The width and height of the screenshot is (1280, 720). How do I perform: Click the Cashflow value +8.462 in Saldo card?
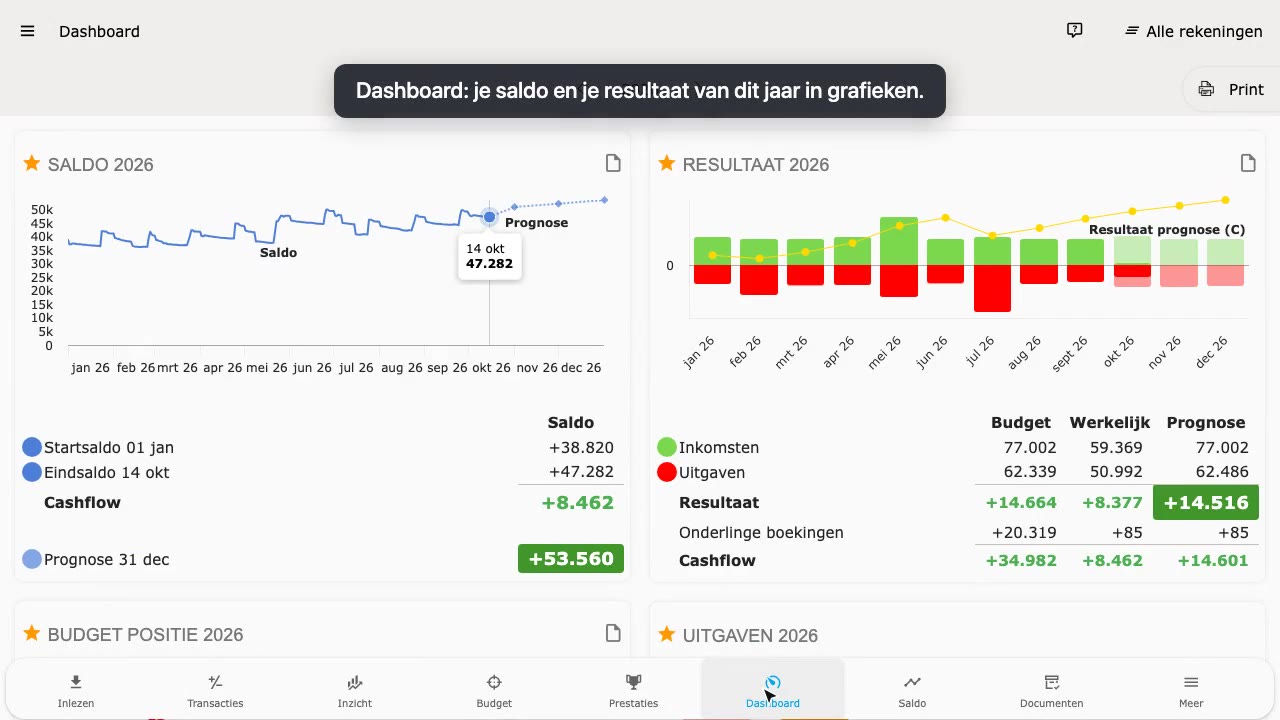(577, 502)
